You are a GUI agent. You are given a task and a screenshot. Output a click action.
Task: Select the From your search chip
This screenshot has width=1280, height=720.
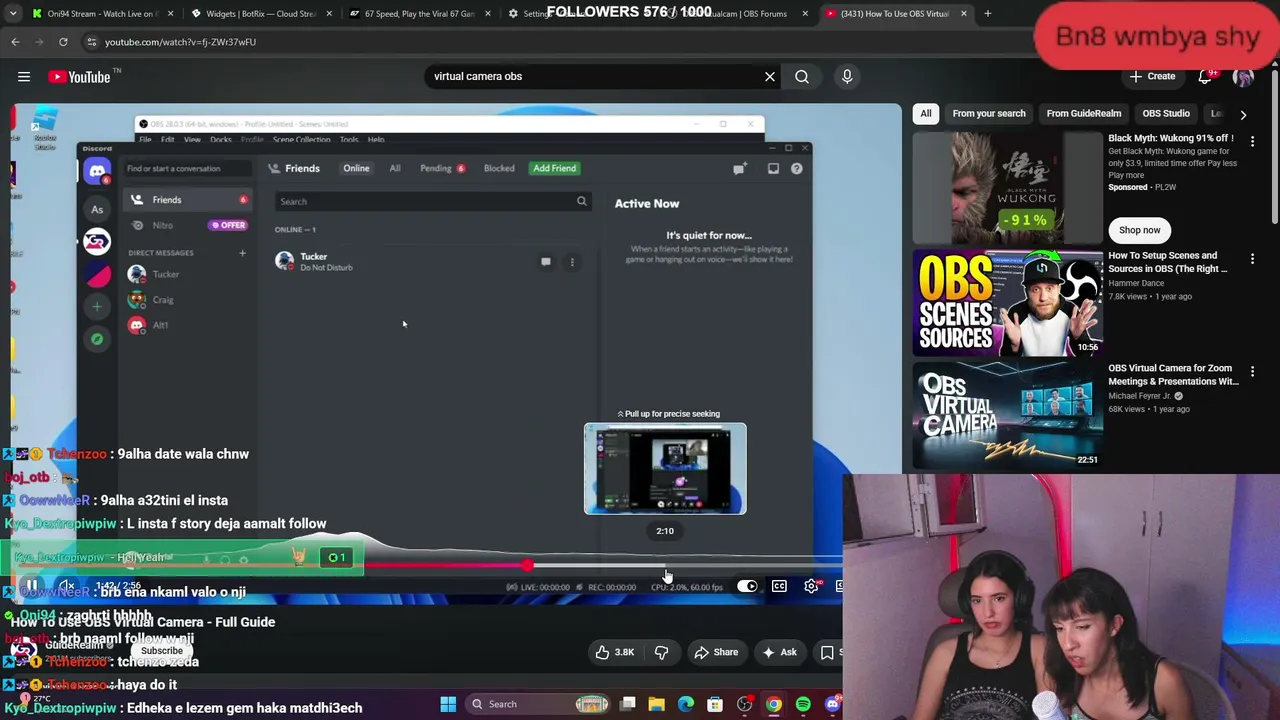pos(989,114)
